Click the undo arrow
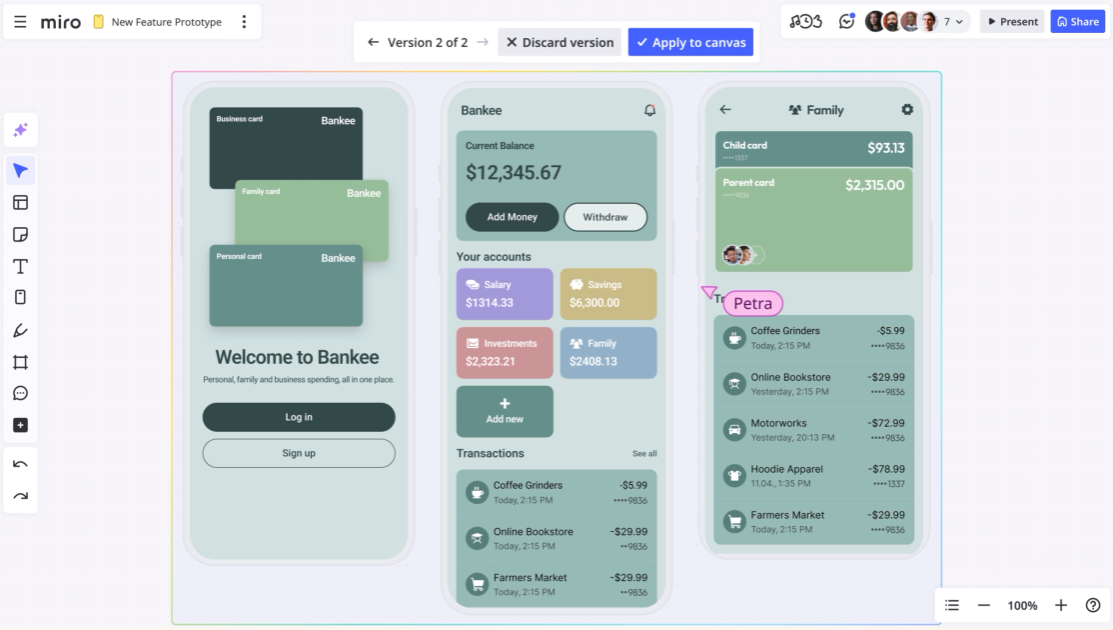1113x630 pixels. (20, 464)
